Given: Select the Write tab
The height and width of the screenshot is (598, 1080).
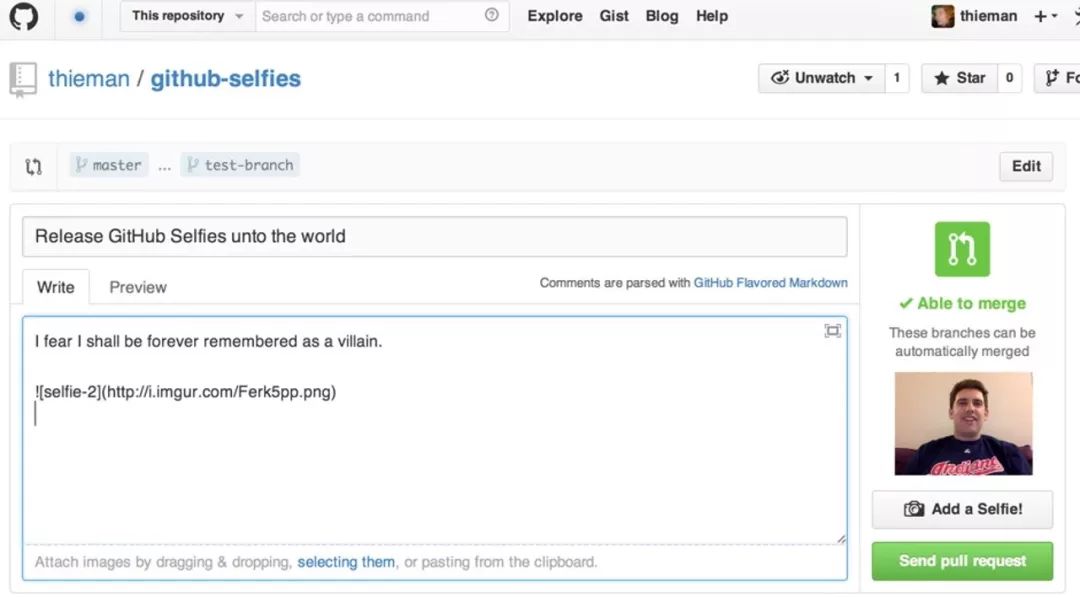Looking at the screenshot, I should (x=56, y=287).
